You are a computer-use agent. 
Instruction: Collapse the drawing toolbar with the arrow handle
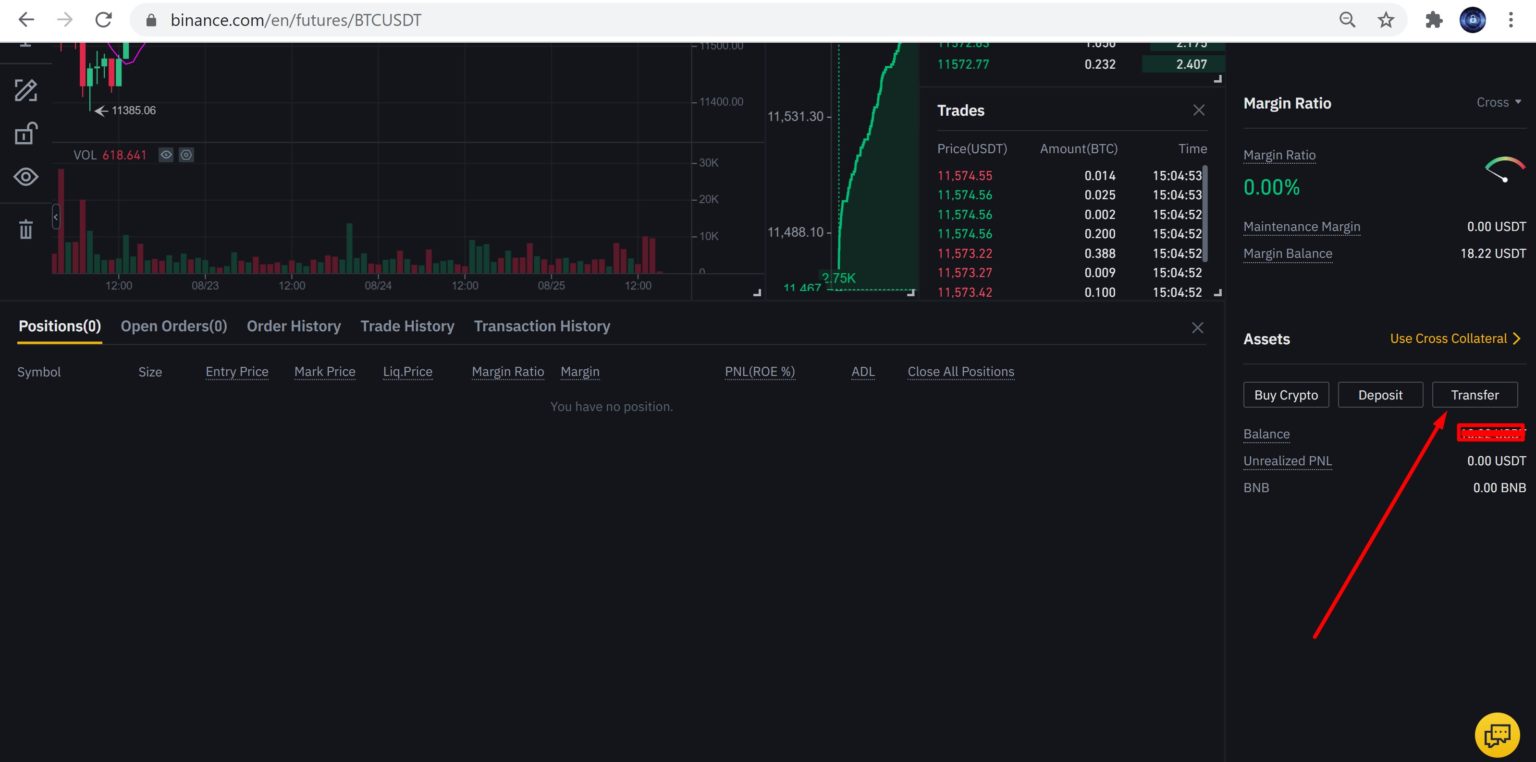[x=56, y=216]
